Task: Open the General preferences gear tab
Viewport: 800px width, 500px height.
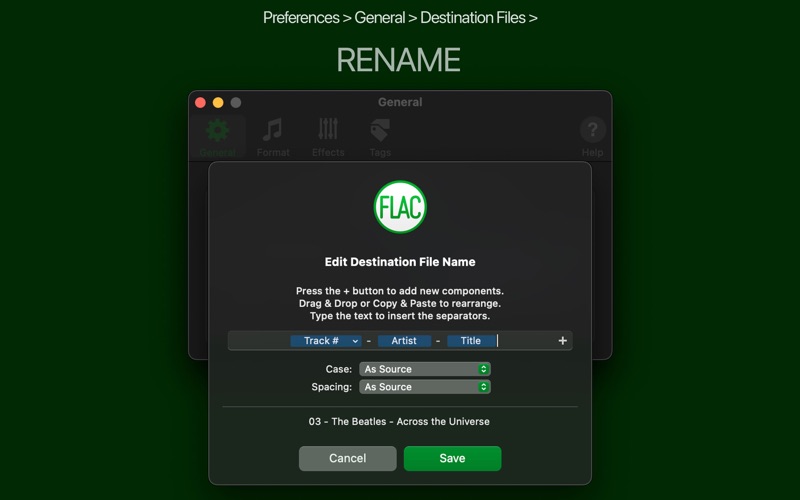Action: pyautogui.click(x=218, y=137)
